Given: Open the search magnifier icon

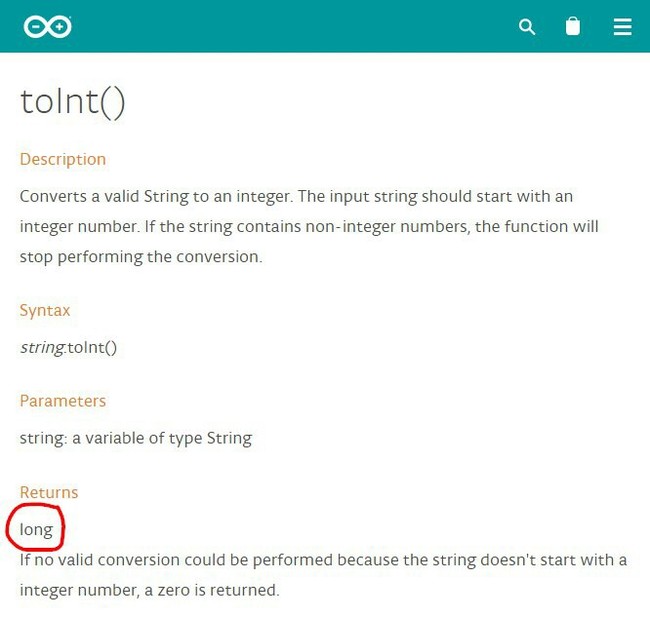Looking at the screenshot, I should click(527, 27).
